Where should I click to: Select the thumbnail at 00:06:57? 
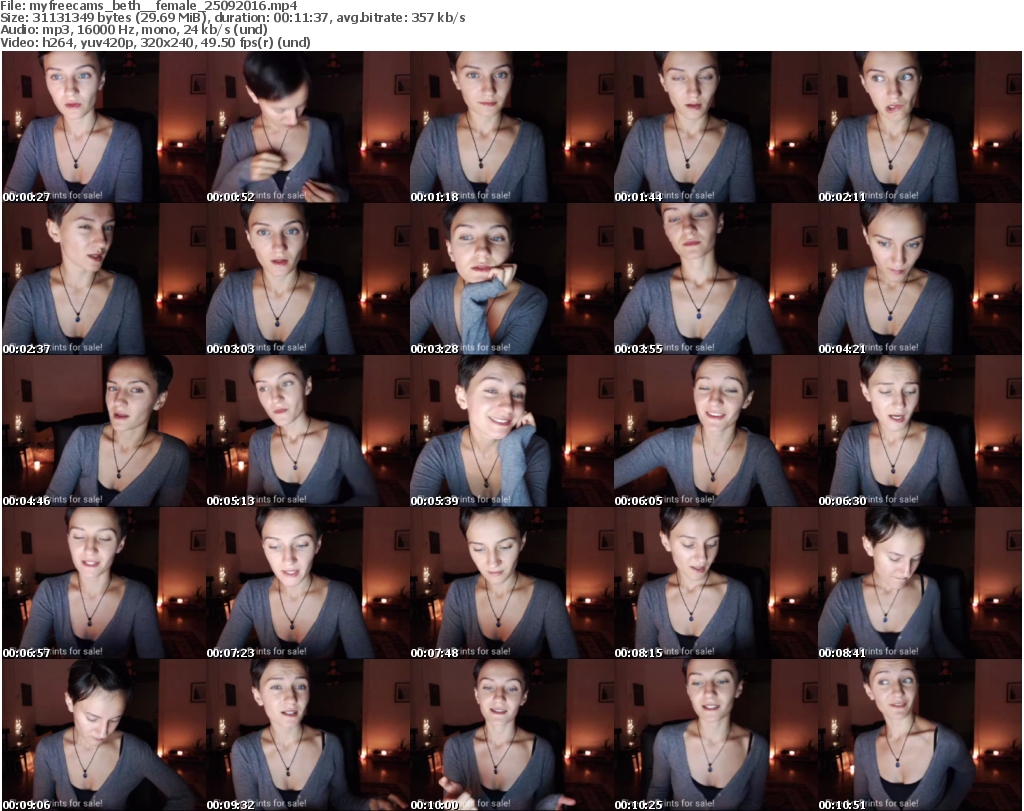click(104, 583)
